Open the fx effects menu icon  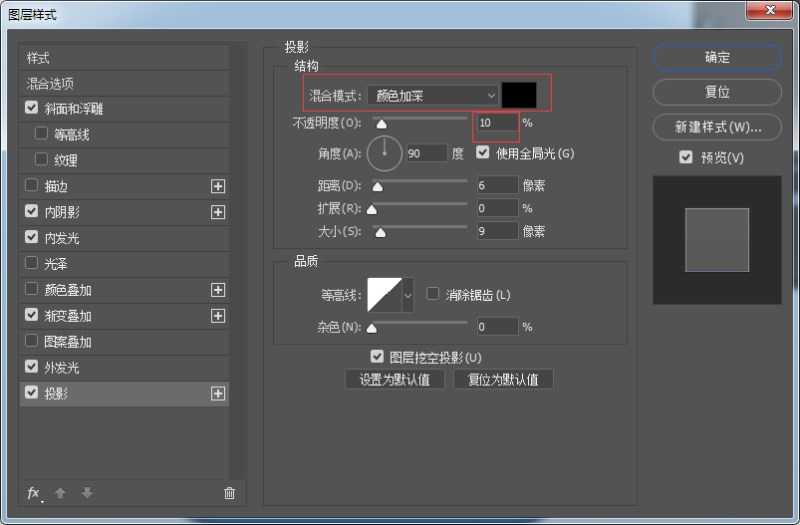[34, 493]
